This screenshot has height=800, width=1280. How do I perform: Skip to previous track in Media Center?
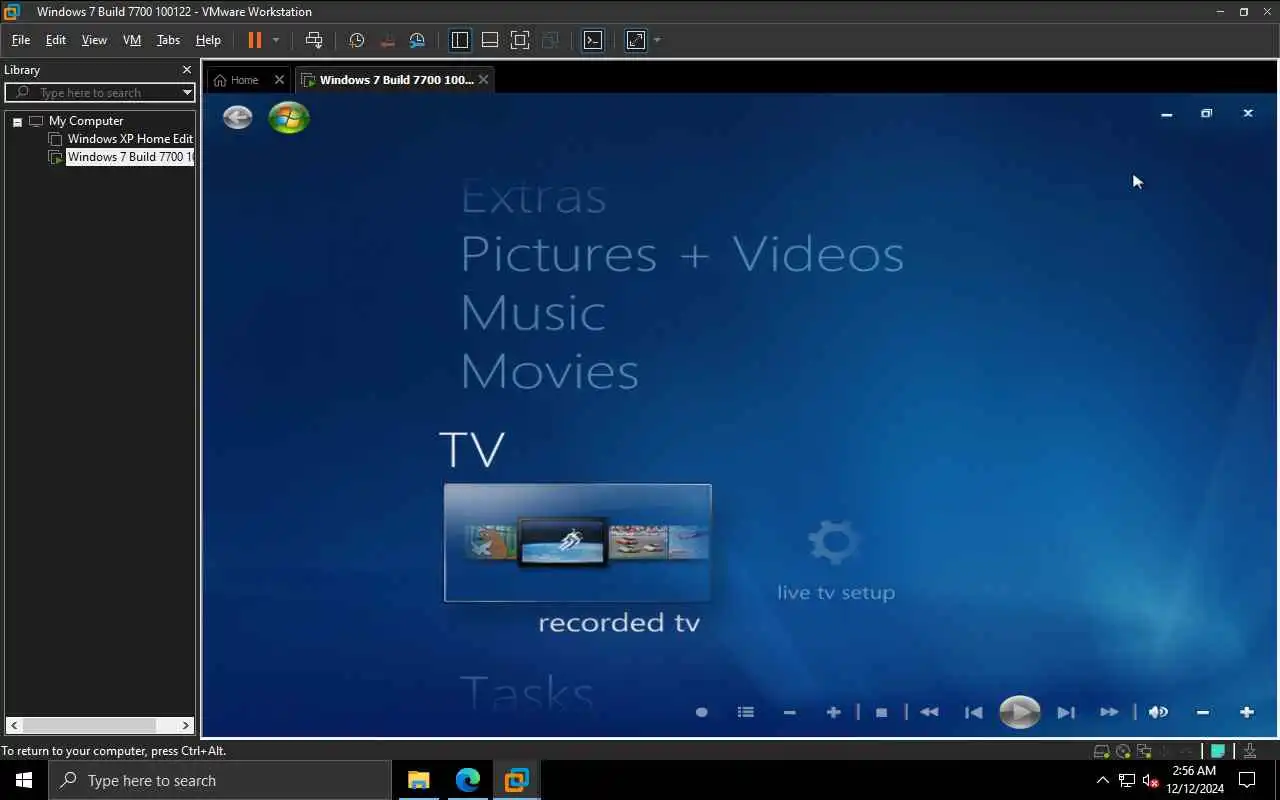pos(973,712)
